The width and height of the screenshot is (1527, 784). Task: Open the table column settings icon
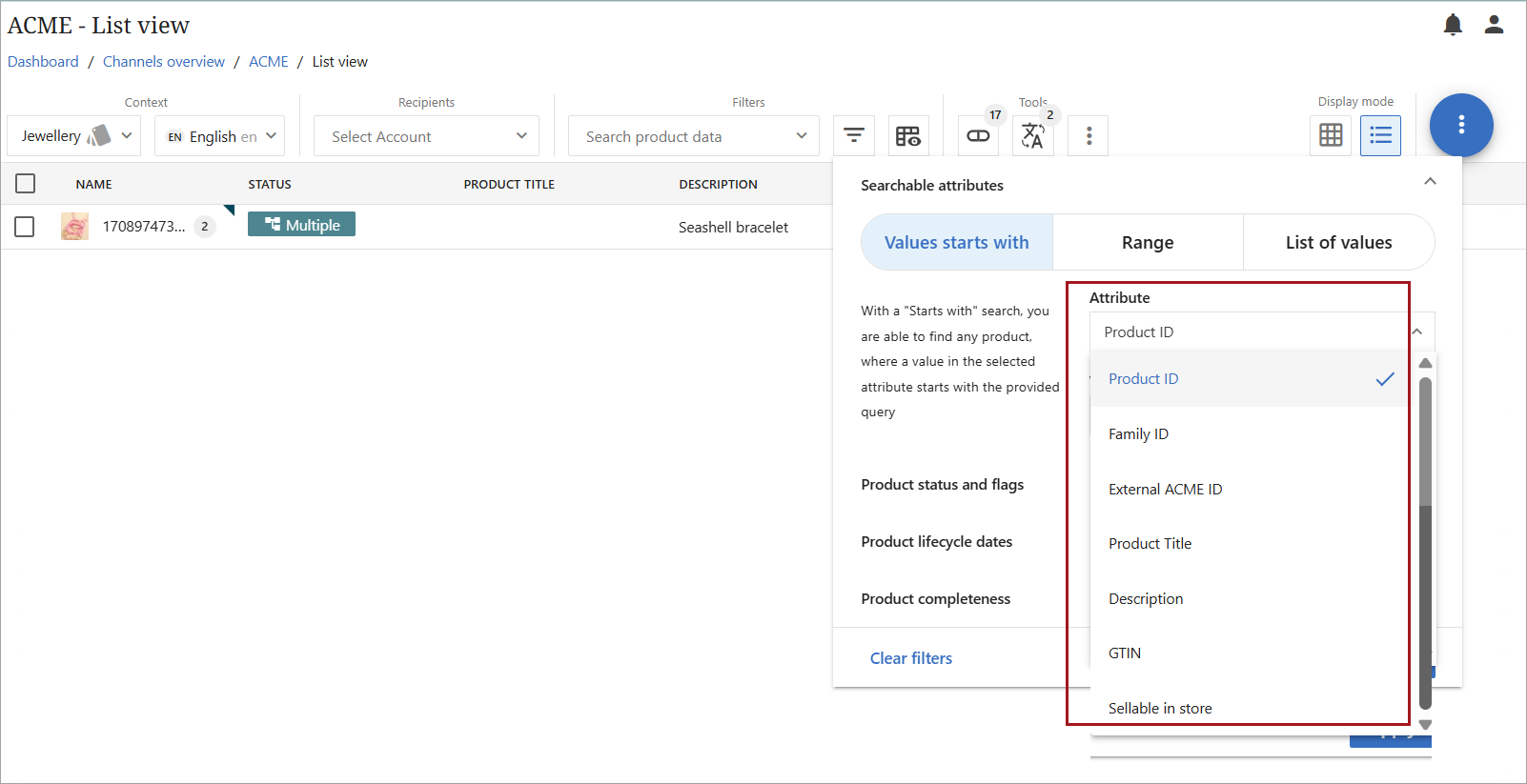(907, 136)
